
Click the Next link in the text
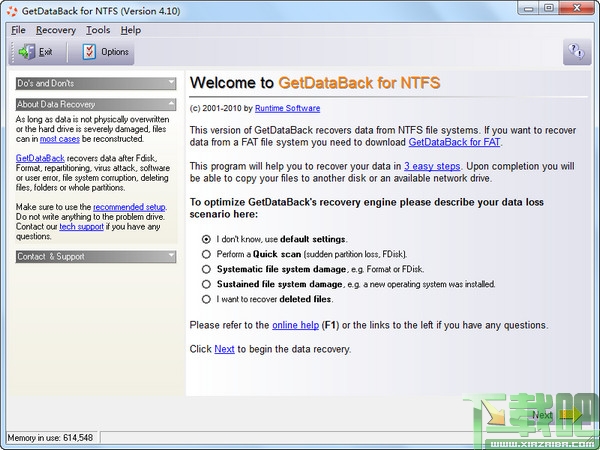click(x=224, y=349)
